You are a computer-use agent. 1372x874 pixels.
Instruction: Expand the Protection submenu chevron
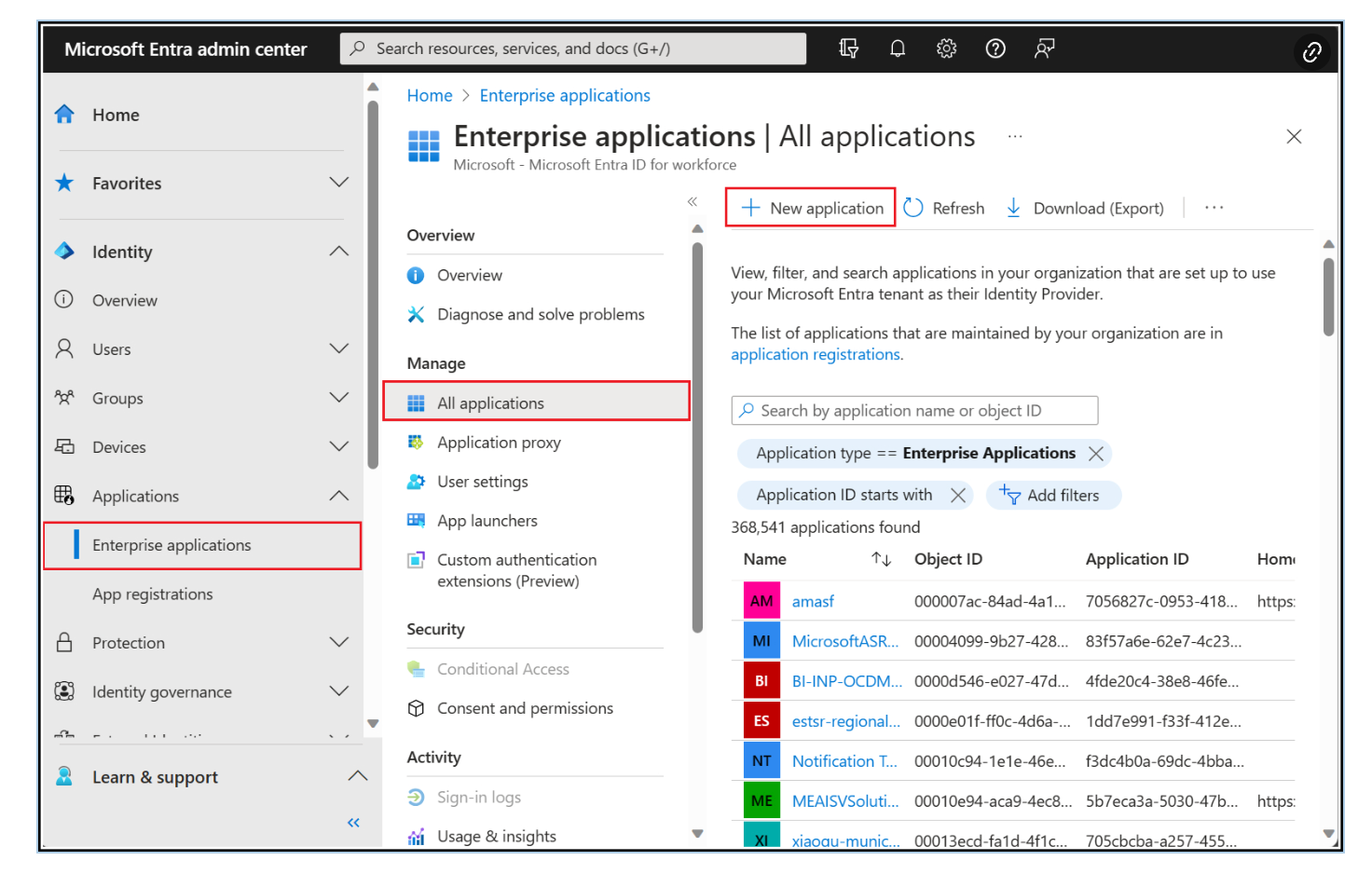[339, 642]
